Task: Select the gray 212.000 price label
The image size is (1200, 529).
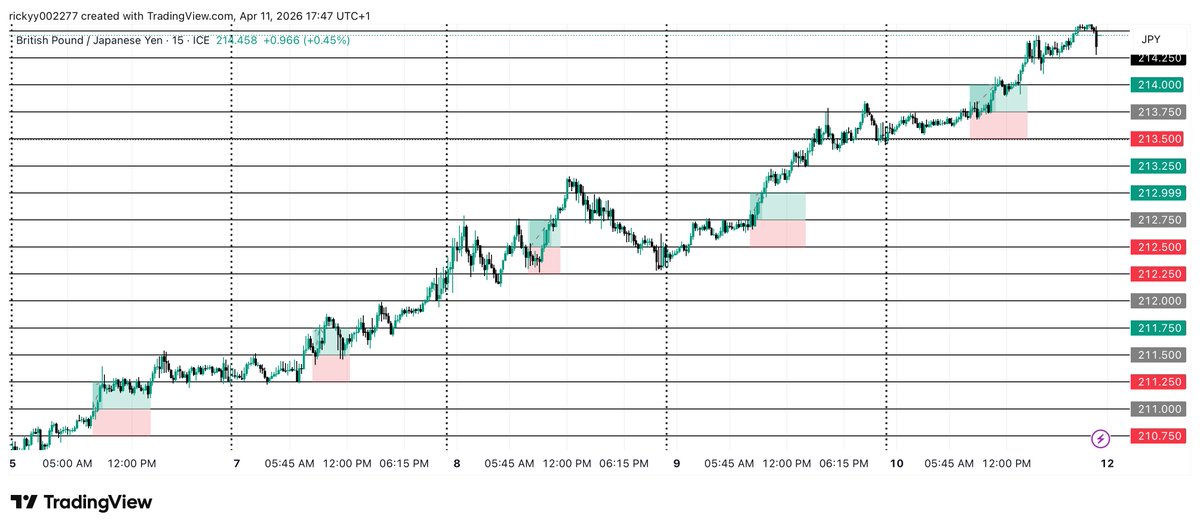Action: coord(1157,301)
